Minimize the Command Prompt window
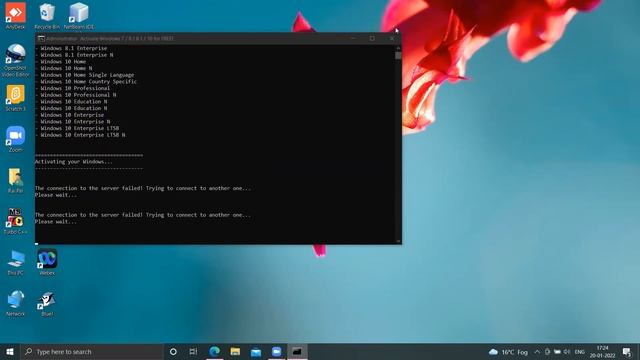Image resolution: width=640 pixels, height=360 pixels. pyautogui.click(x=353, y=38)
